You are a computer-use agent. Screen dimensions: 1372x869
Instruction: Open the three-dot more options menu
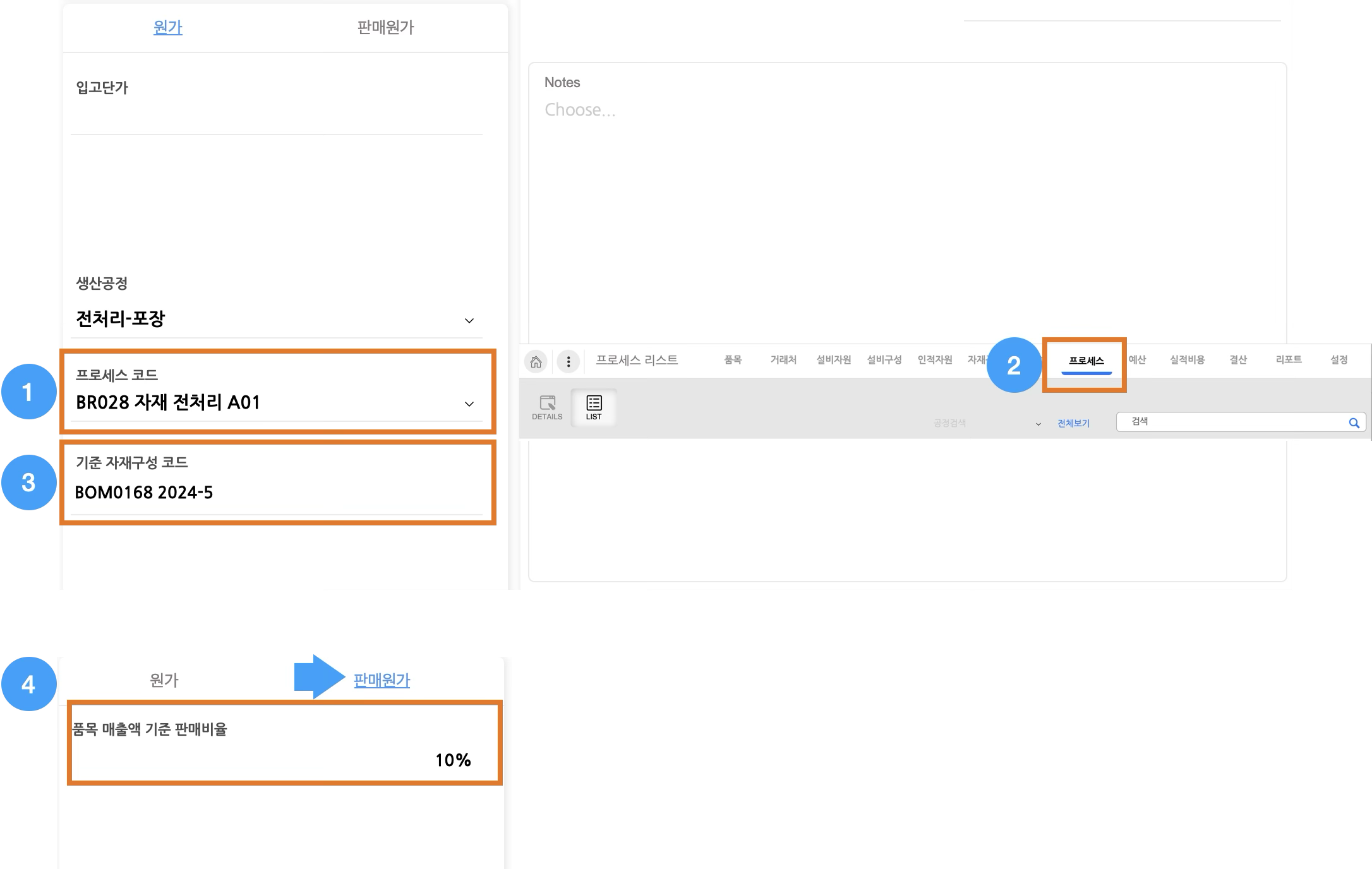[569, 361]
